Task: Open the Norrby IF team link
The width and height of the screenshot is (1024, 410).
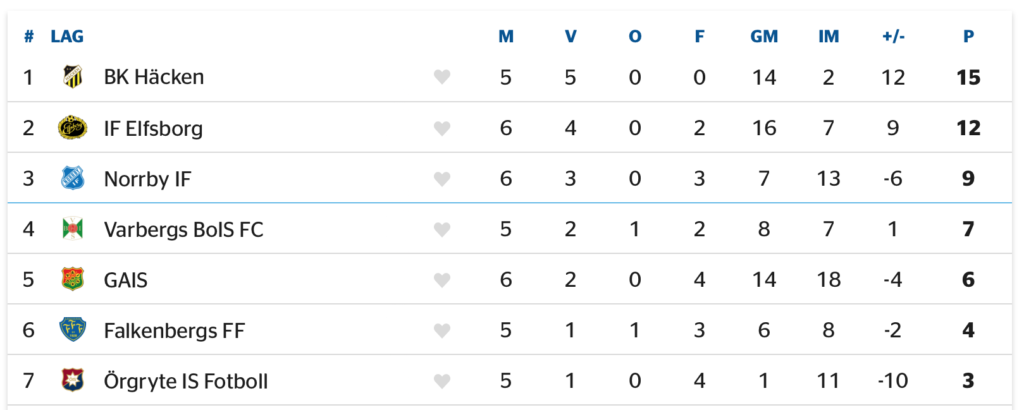Action: tap(147, 179)
